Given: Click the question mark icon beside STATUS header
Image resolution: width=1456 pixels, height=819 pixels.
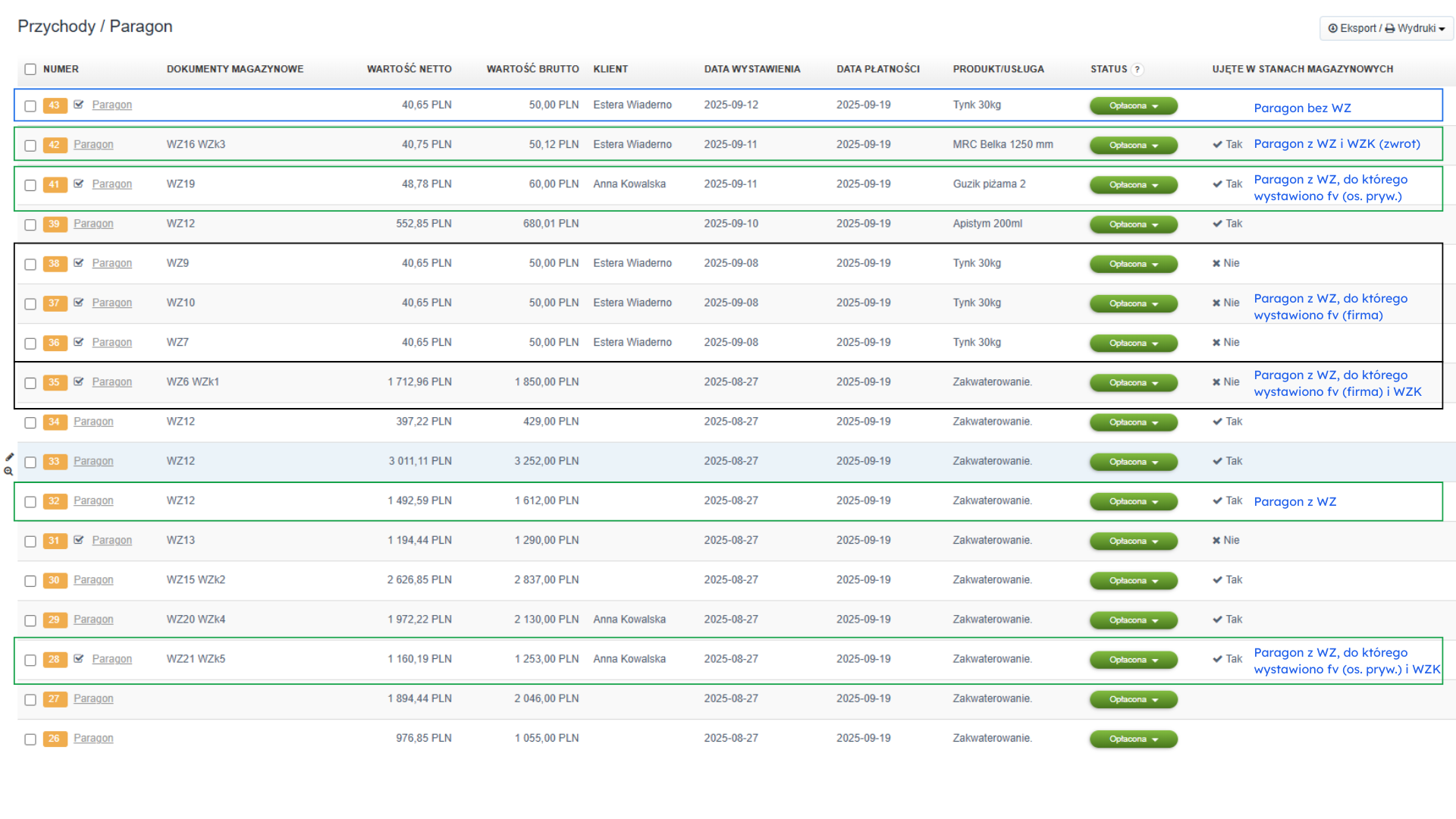Looking at the screenshot, I should point(1137,69).
